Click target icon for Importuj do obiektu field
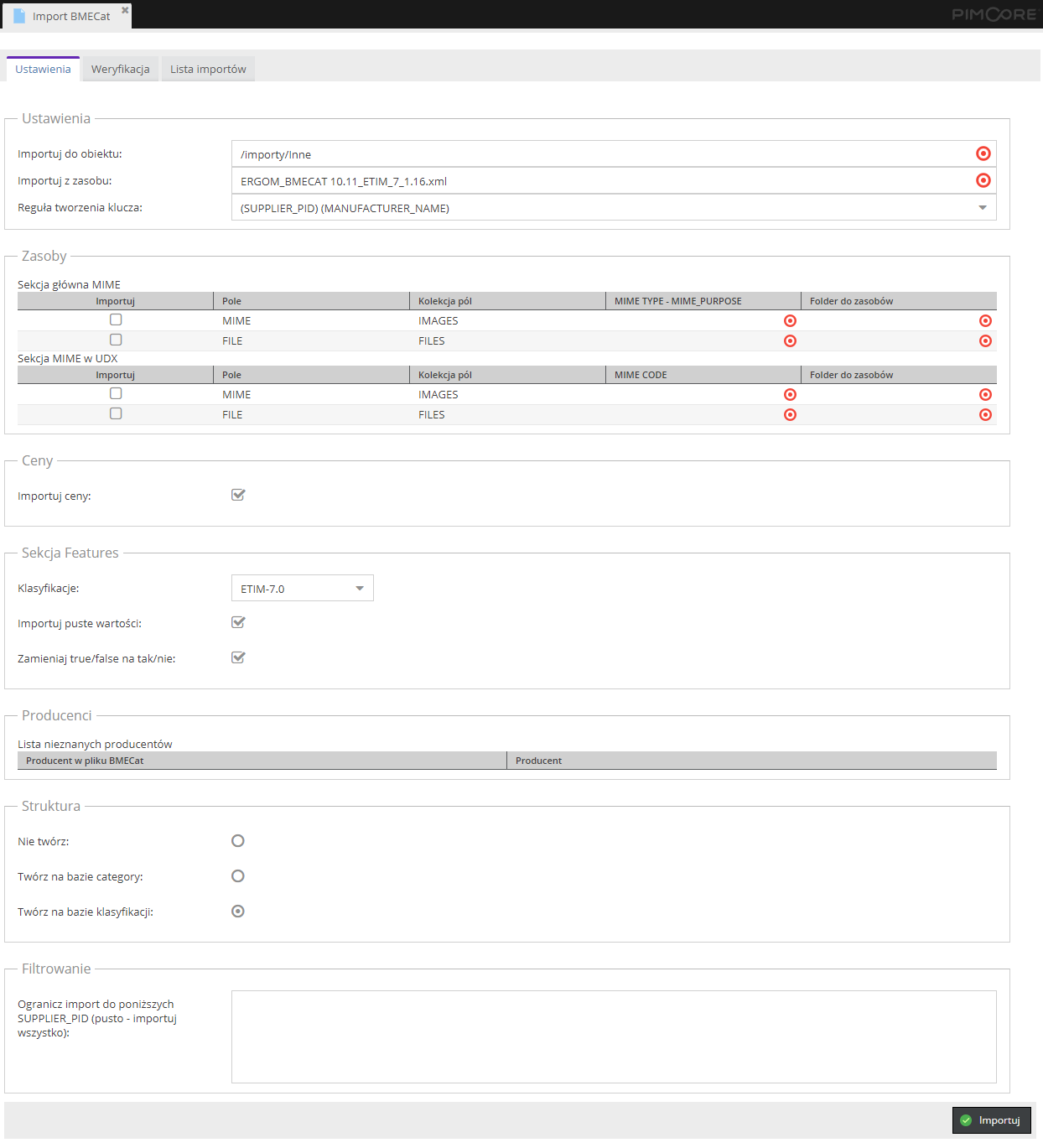The height and width of the screenshot is (1148, 1043). tap(983, 153)
